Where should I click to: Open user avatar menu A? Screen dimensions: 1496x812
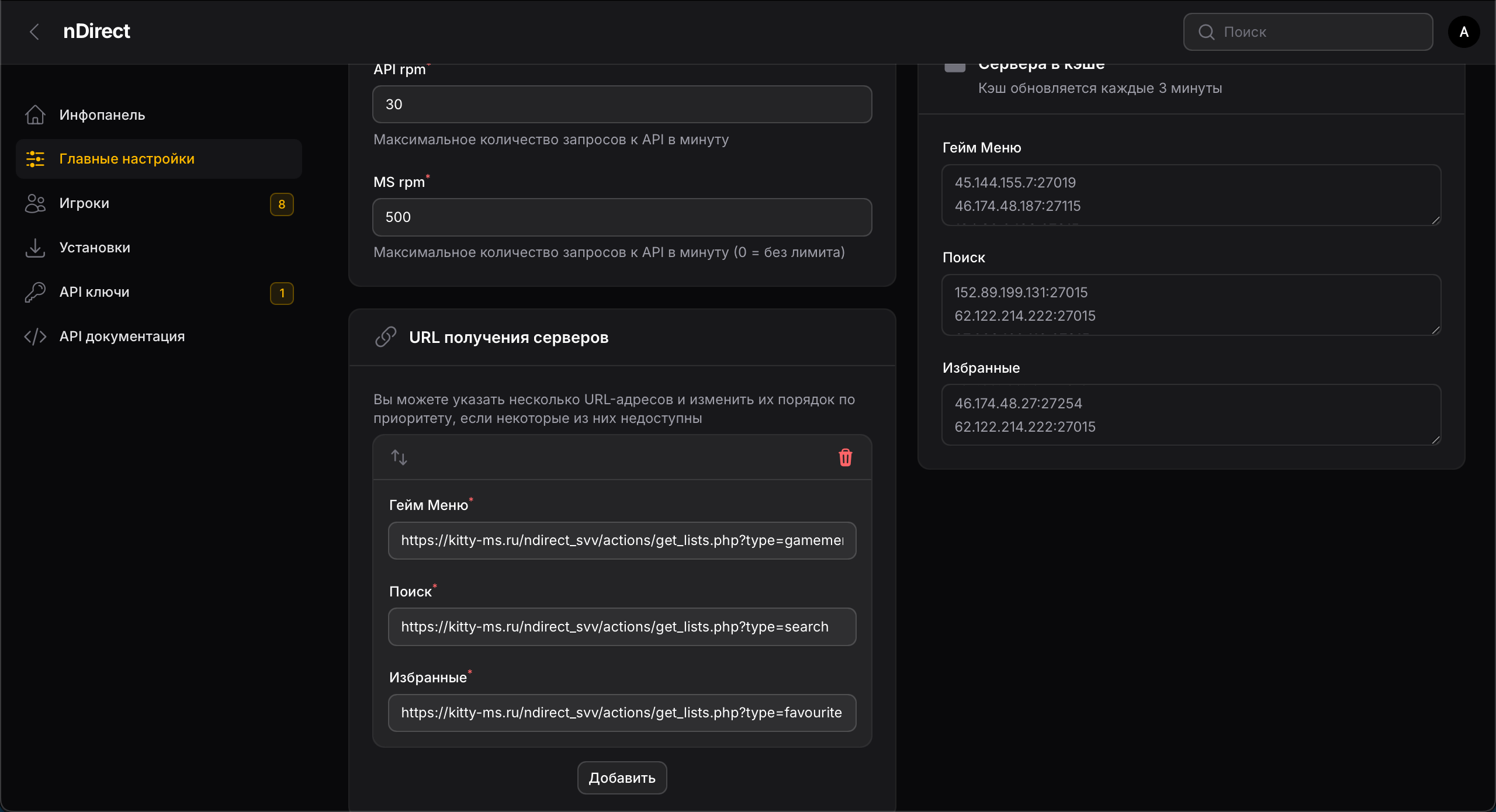(1463, 32)
